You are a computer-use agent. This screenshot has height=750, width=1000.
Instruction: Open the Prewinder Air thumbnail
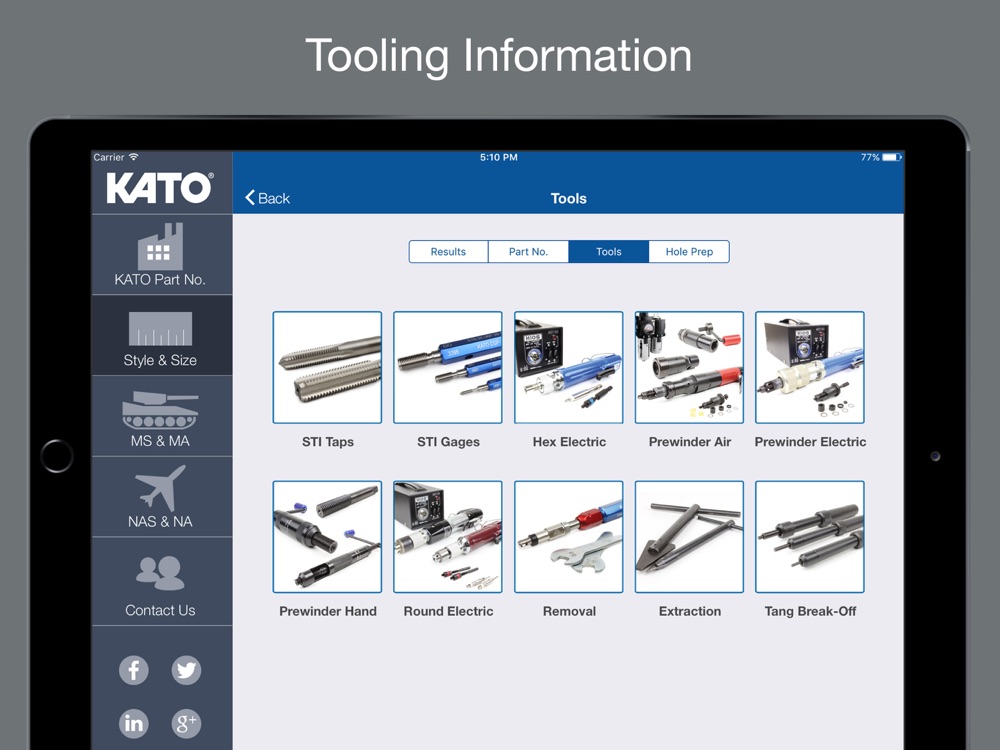(x=689, y=367)
